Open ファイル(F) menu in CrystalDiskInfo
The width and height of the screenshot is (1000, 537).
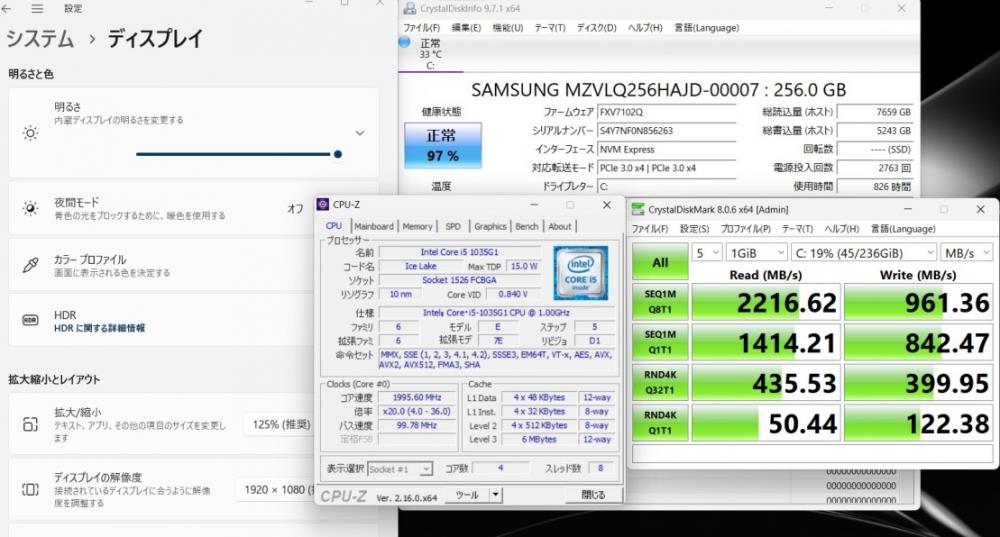coord(421,28)
